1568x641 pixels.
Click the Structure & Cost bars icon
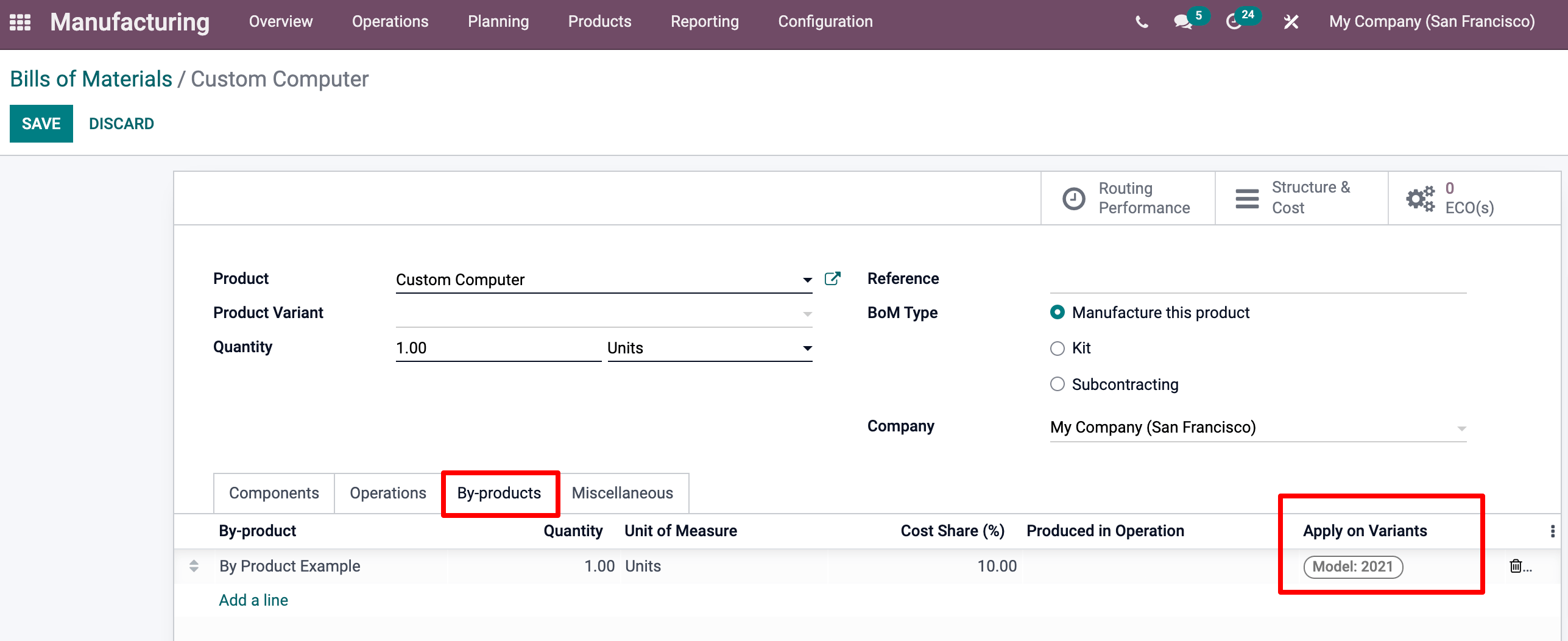coord(1247,199)
